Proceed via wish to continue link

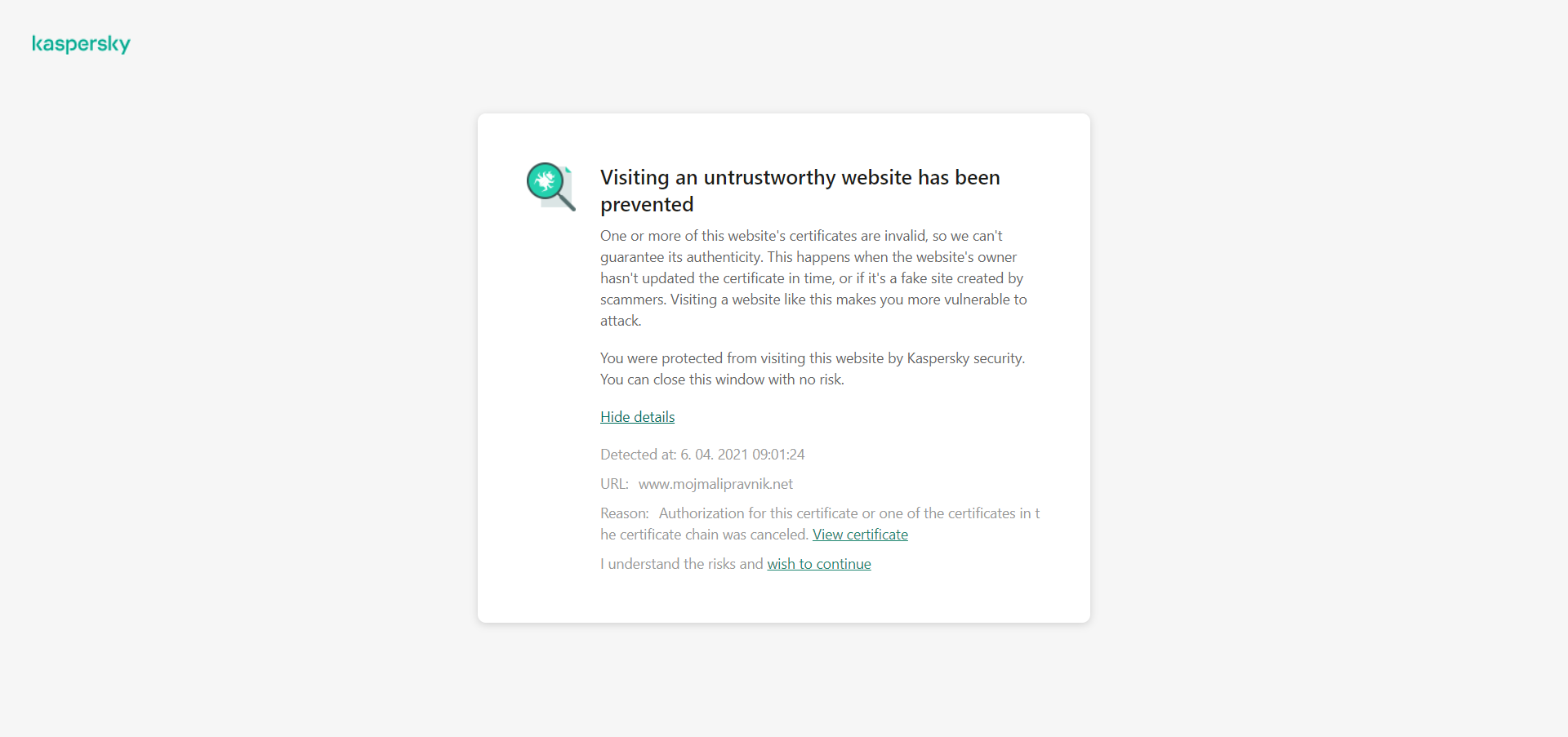tap(818, 564)
